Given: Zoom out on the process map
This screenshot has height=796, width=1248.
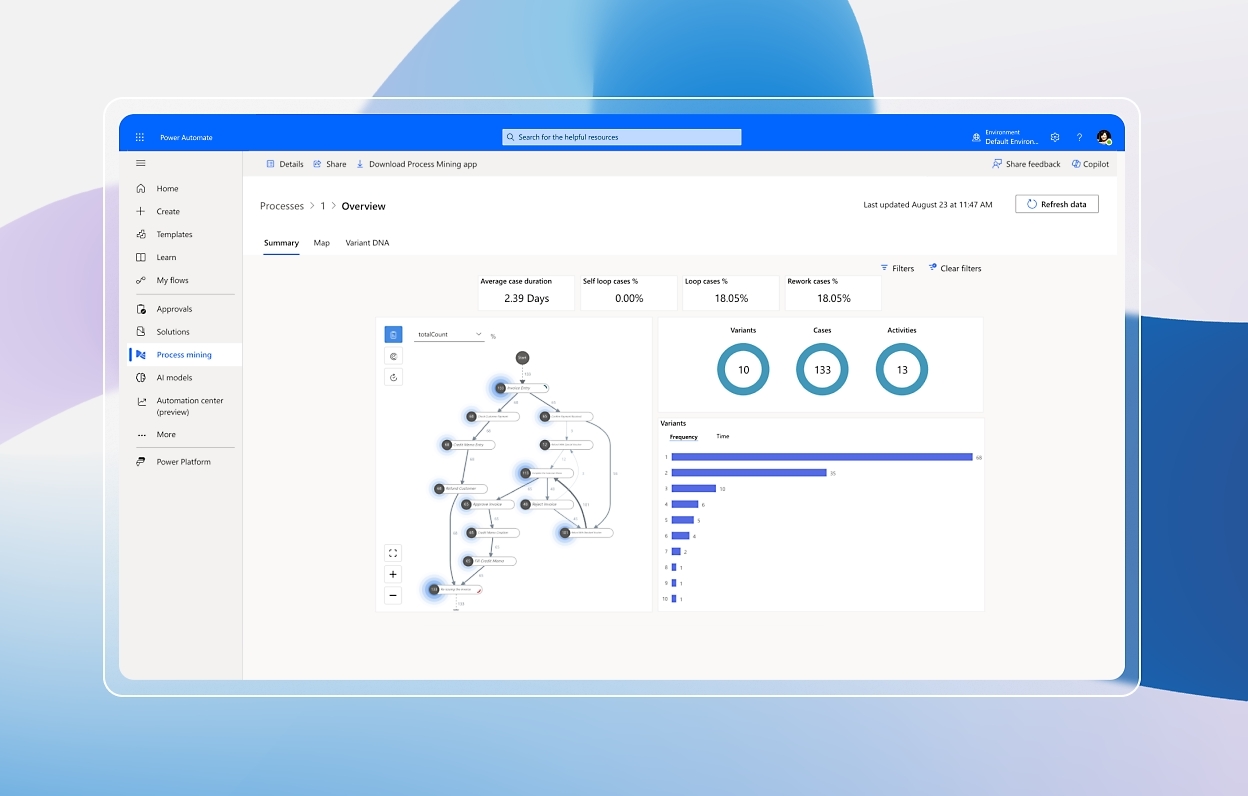Looking at the screenshot, I should click(x=393, y=594).
